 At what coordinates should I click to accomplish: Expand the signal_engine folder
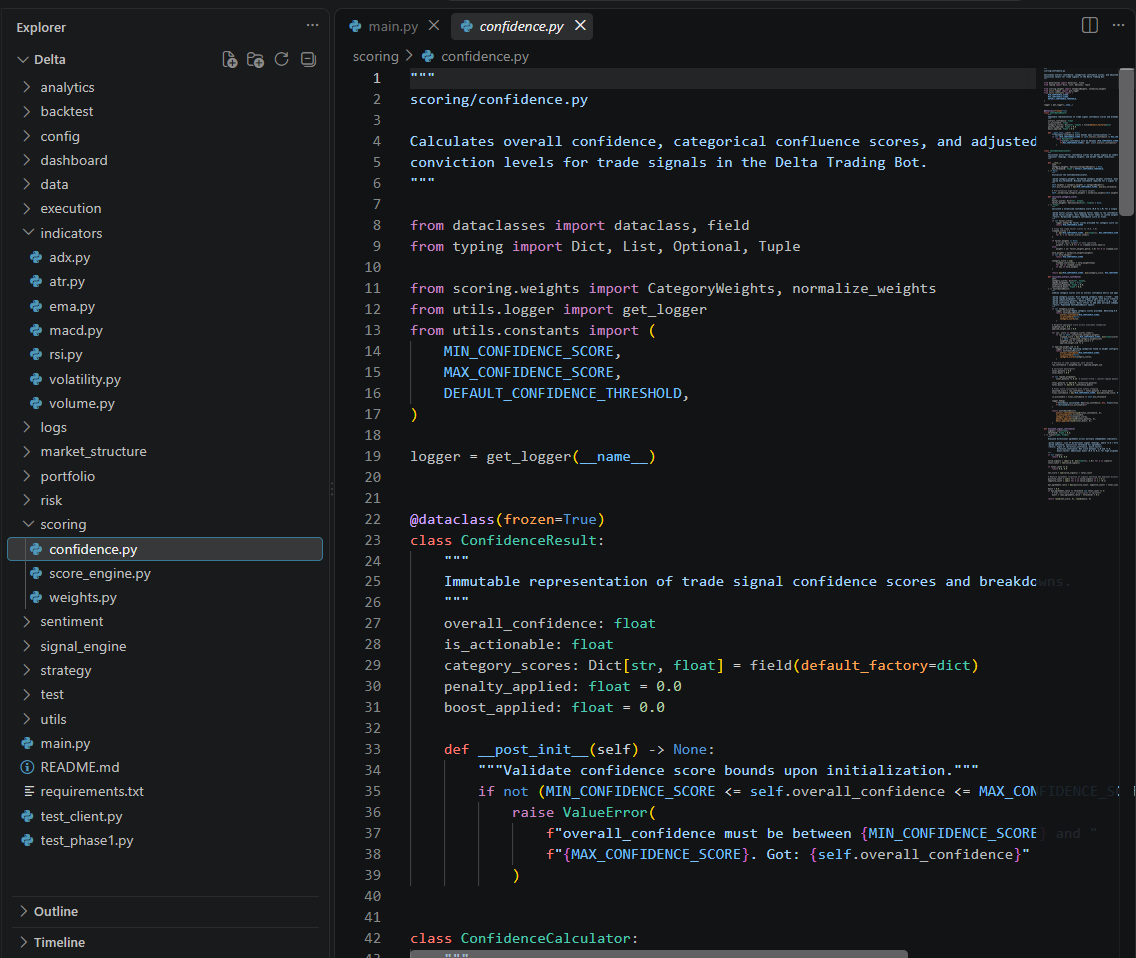(83, 646)
